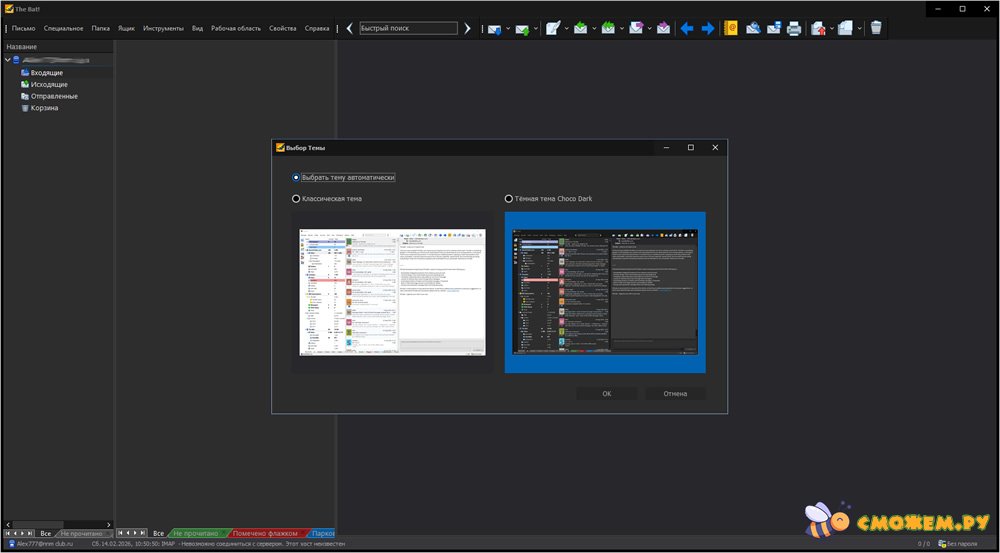Click the blue right arrow icon
The height and width of the screenshot is (553, 1000).
708,28
